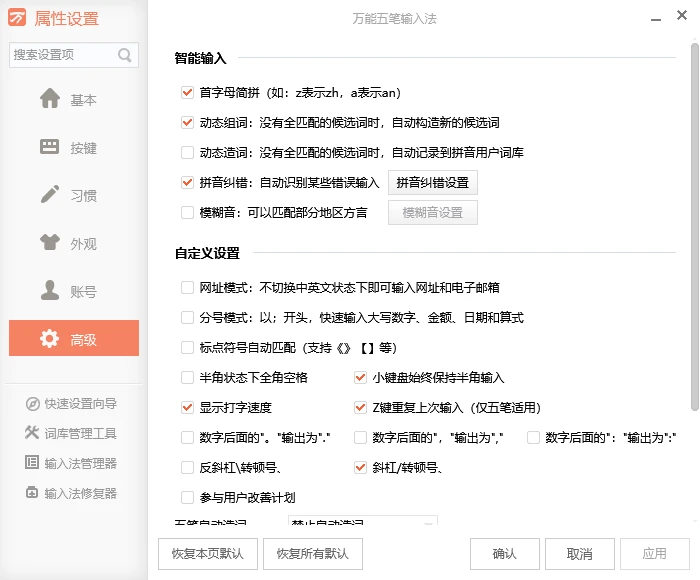Click the search magnifier icon
This screenshot has height=580, width=700.
coord(125,55)
